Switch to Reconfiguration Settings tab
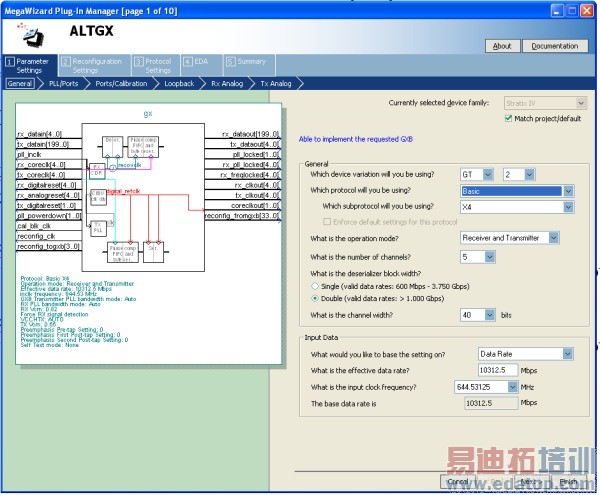This screenshot has width=600, height=495. coord(95,66)
